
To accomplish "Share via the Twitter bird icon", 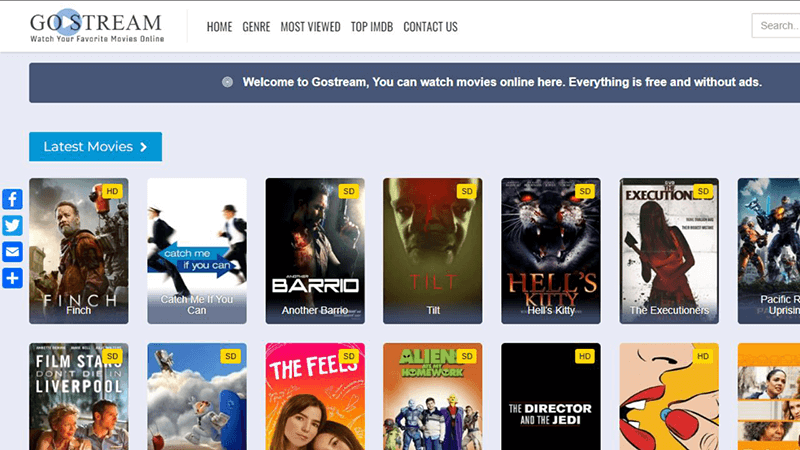I will [x=12, y=226].
